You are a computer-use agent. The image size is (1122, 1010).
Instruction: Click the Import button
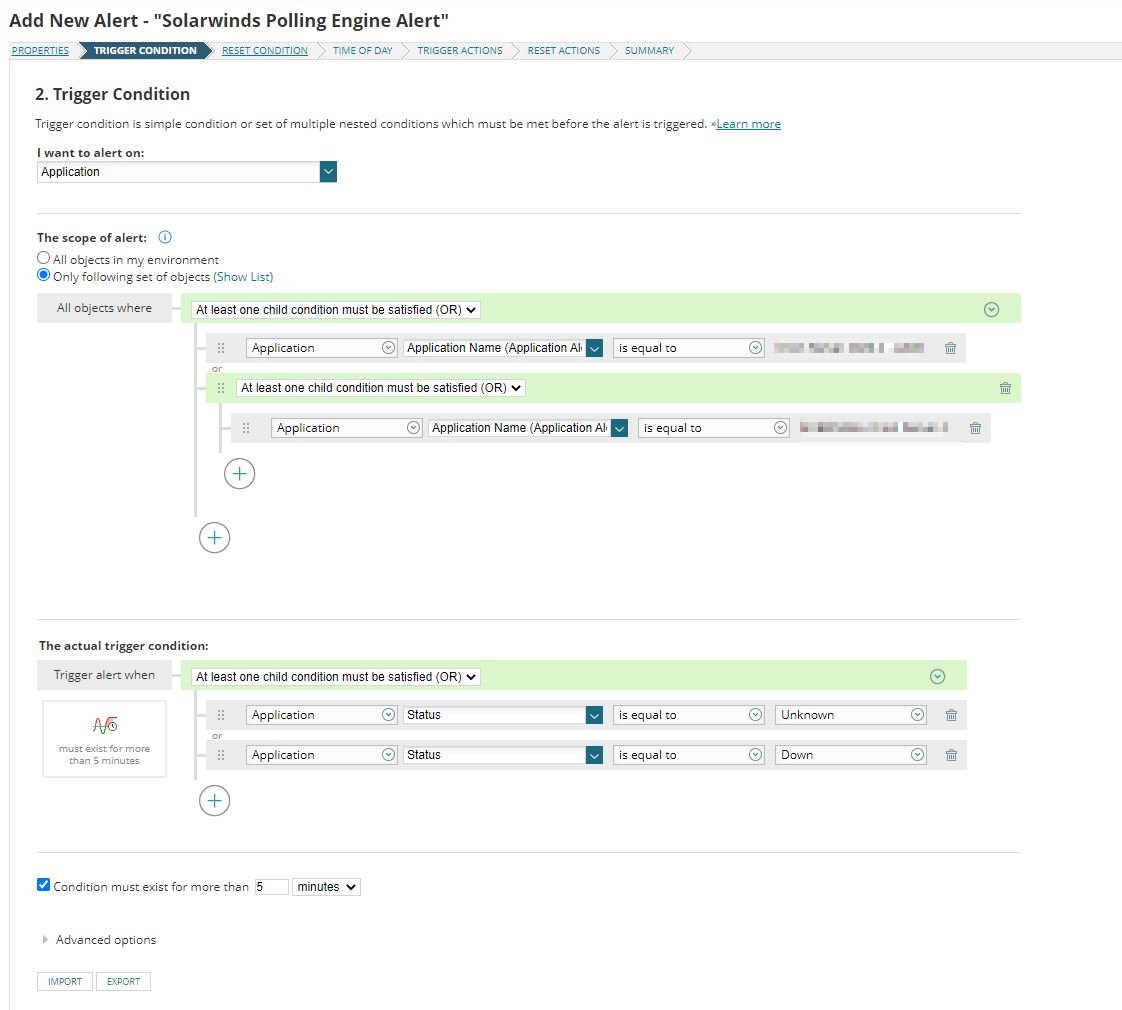point(65,981)
